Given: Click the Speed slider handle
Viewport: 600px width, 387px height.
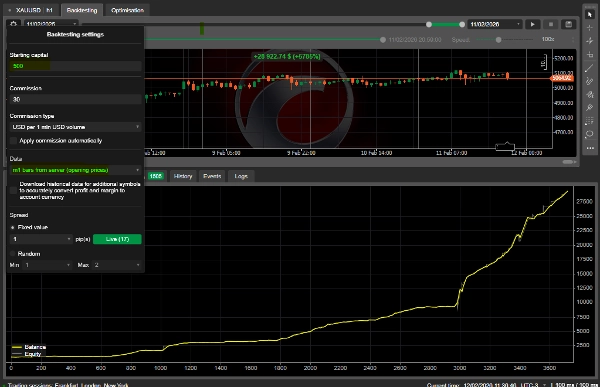Looking at the screenshot, I should (498, 39).
